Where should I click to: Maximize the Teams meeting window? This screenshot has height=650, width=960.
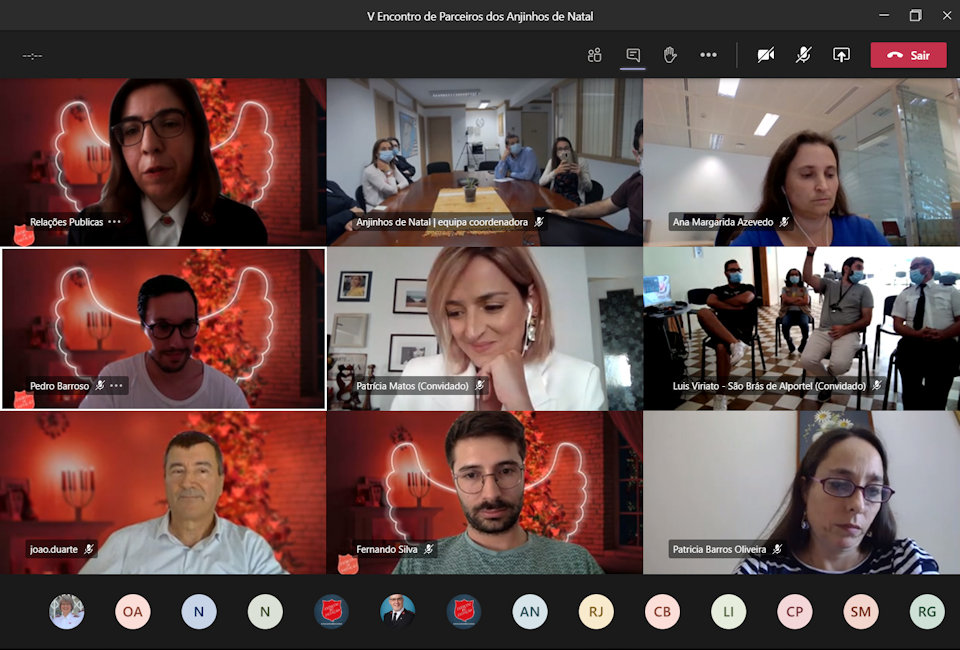[915, 15]
